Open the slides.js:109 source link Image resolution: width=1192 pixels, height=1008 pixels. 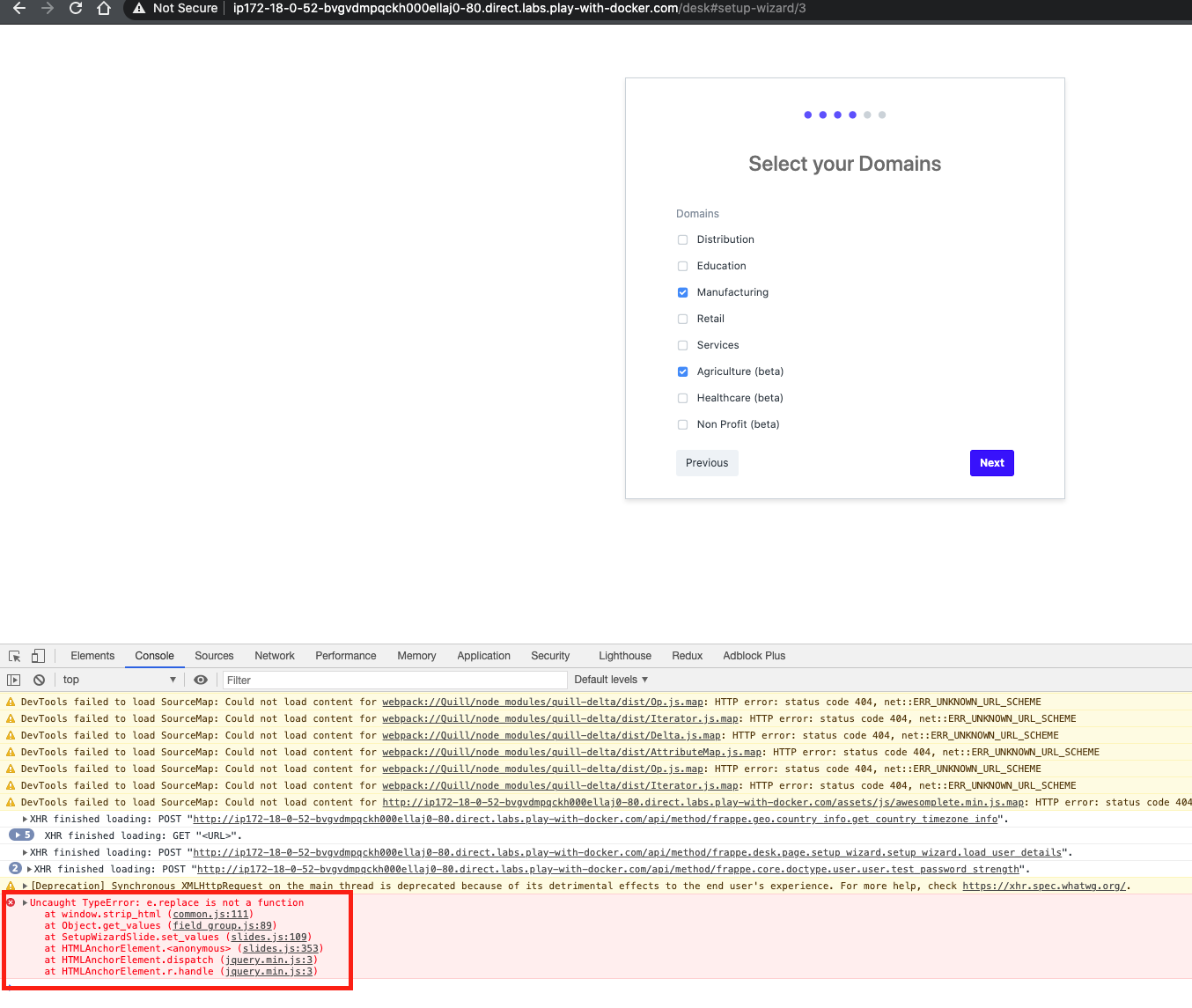[x=269, y=937]
